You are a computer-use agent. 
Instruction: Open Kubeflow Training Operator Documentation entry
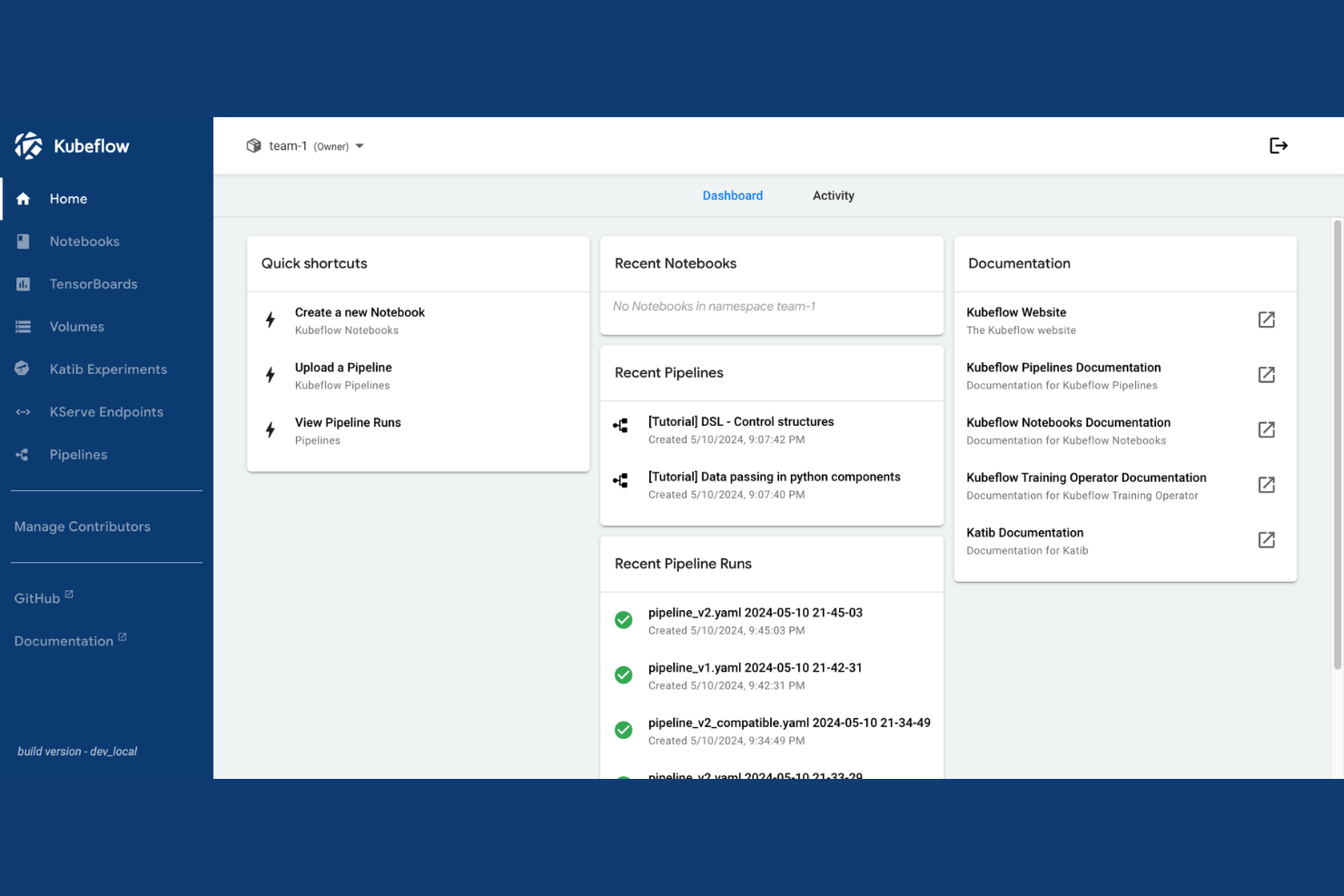pyautogui.click(x=1125, y=486)
